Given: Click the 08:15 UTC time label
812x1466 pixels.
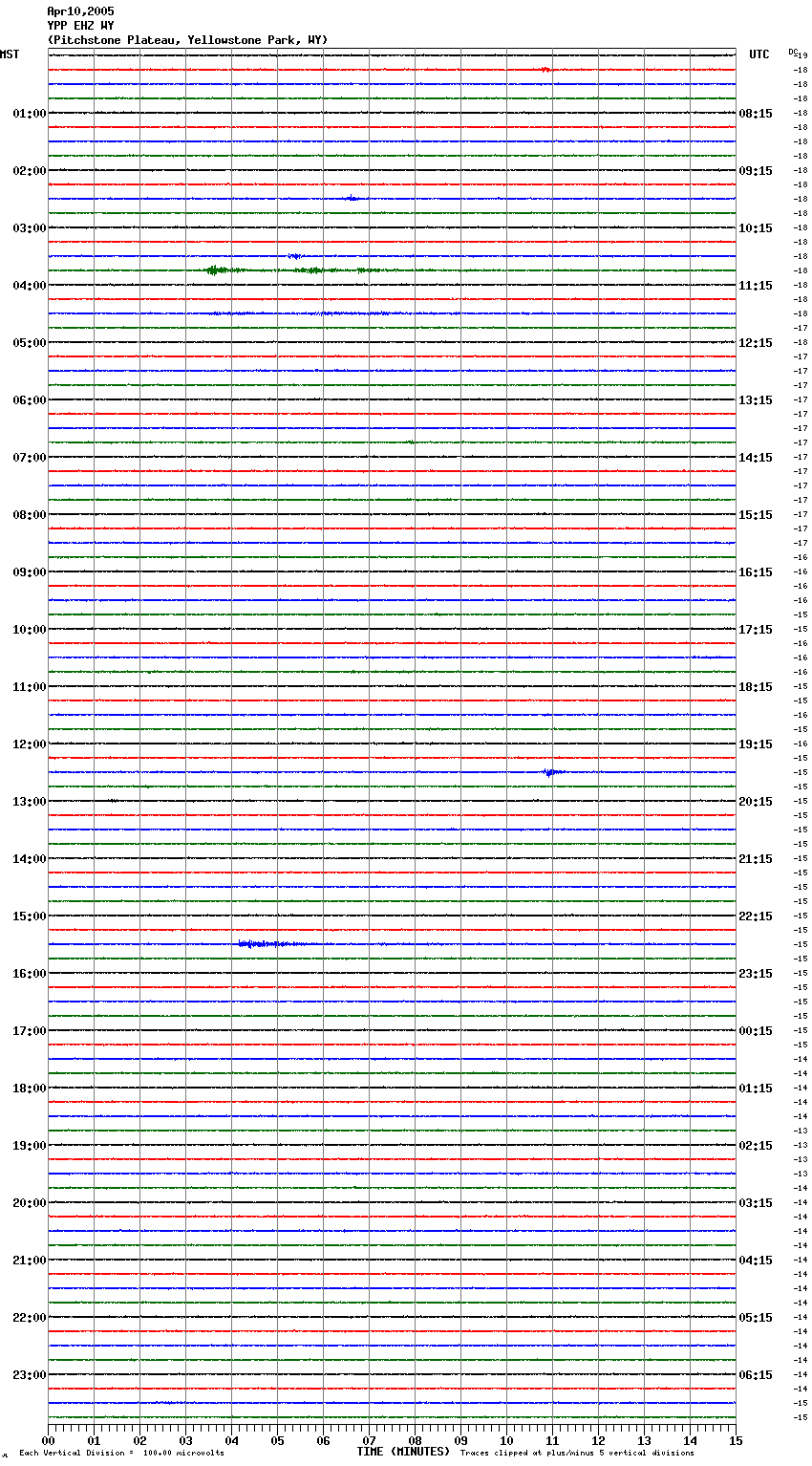Looking at the screenshot, I should point(756,114).
